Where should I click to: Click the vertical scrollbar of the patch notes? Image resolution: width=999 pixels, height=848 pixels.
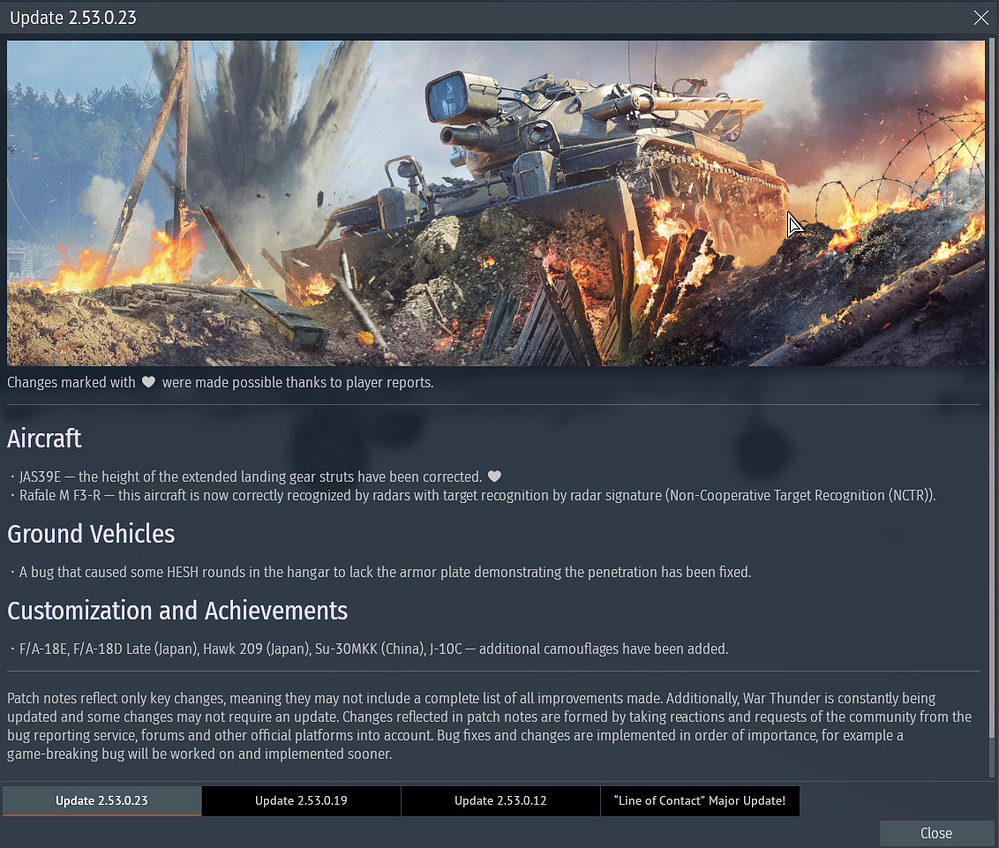[991, 400]
